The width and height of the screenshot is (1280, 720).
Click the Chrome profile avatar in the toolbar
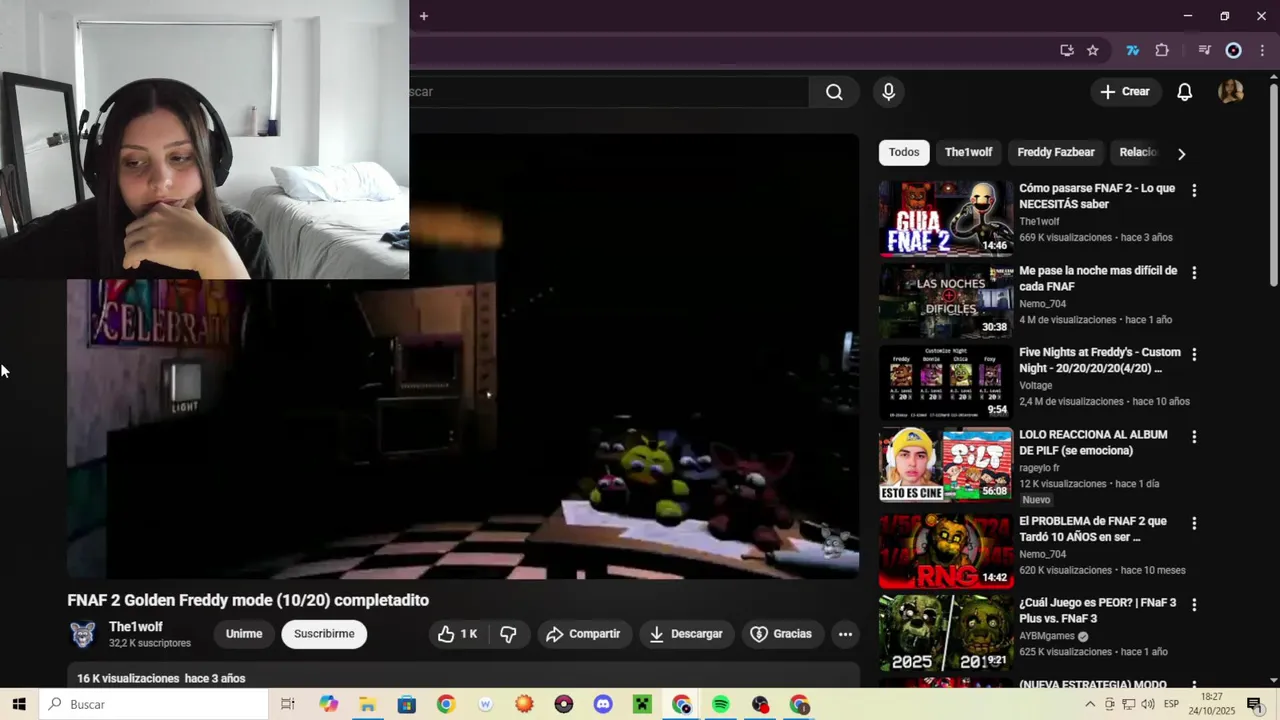point(1234,50)
